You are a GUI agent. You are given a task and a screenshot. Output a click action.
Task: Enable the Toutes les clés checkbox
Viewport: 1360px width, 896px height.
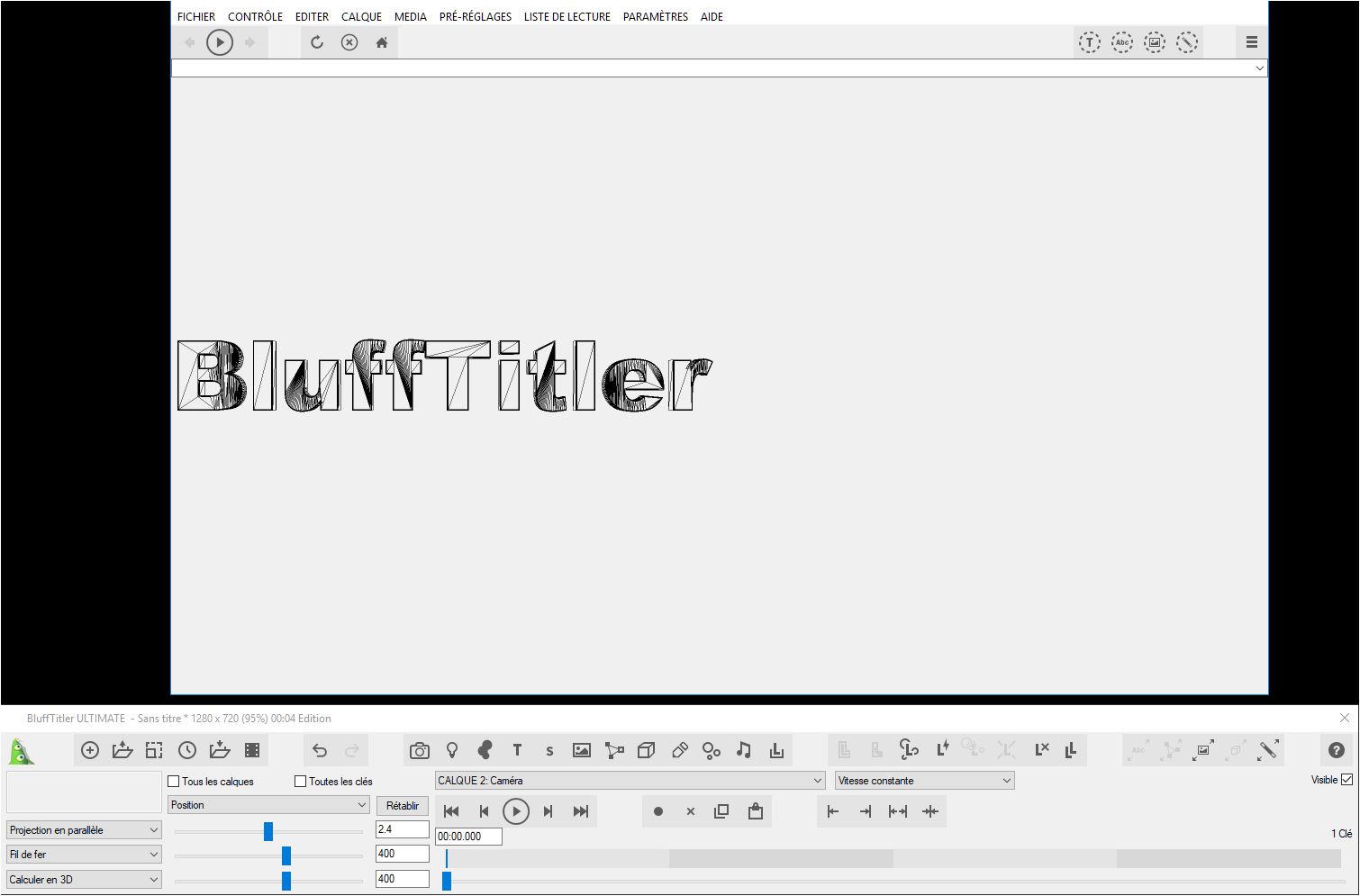pos(301,782)
